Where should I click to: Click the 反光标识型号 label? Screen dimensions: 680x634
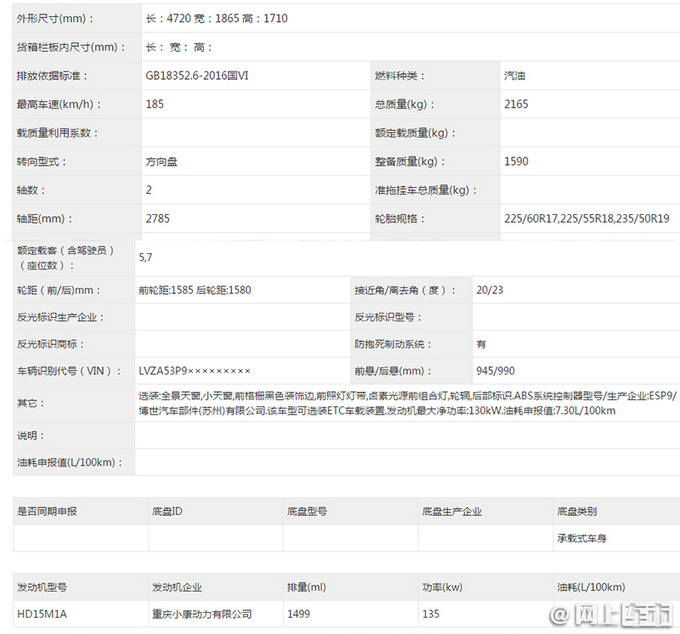tap(388, 317)
